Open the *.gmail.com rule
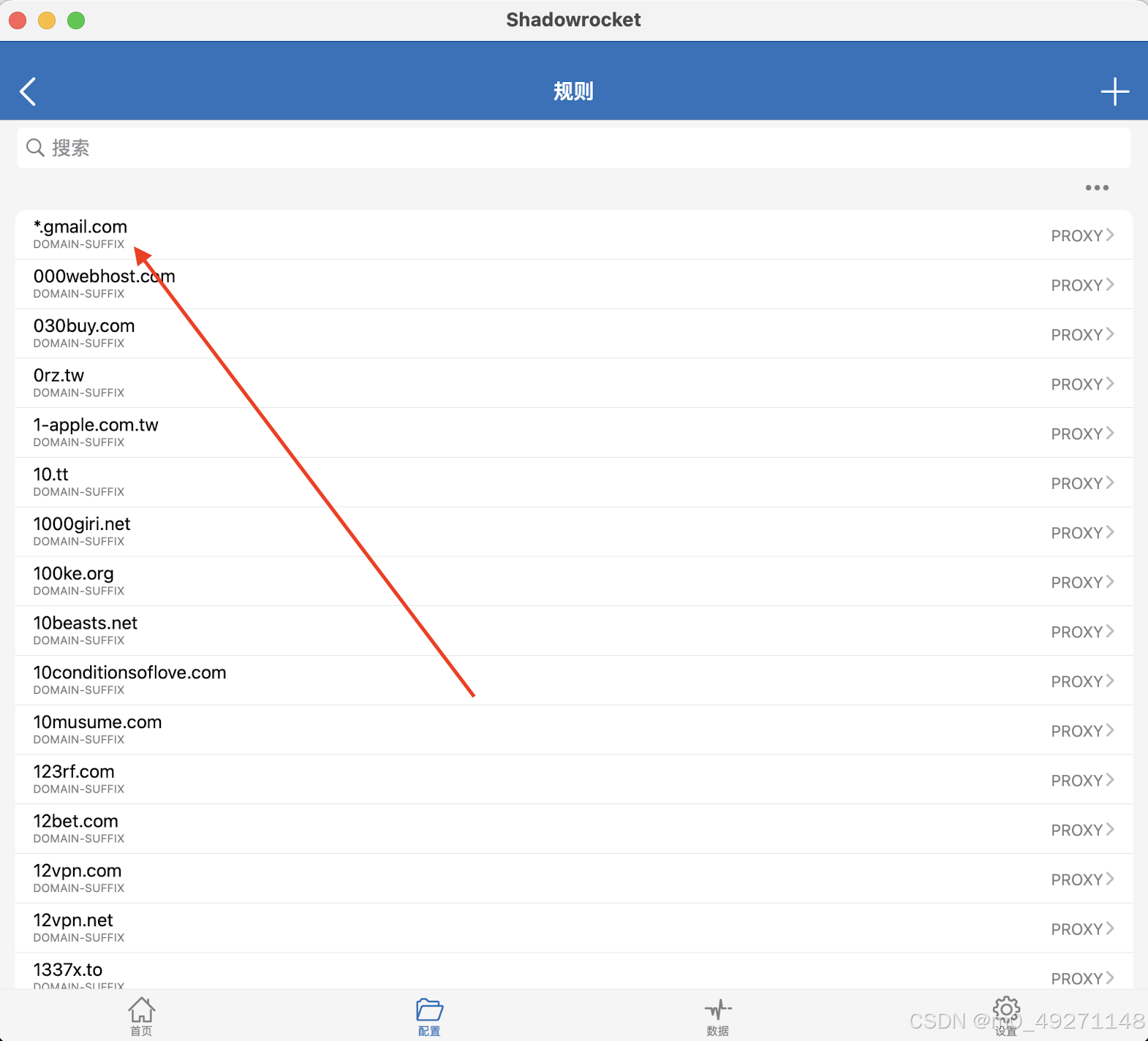 click(574, 235)
